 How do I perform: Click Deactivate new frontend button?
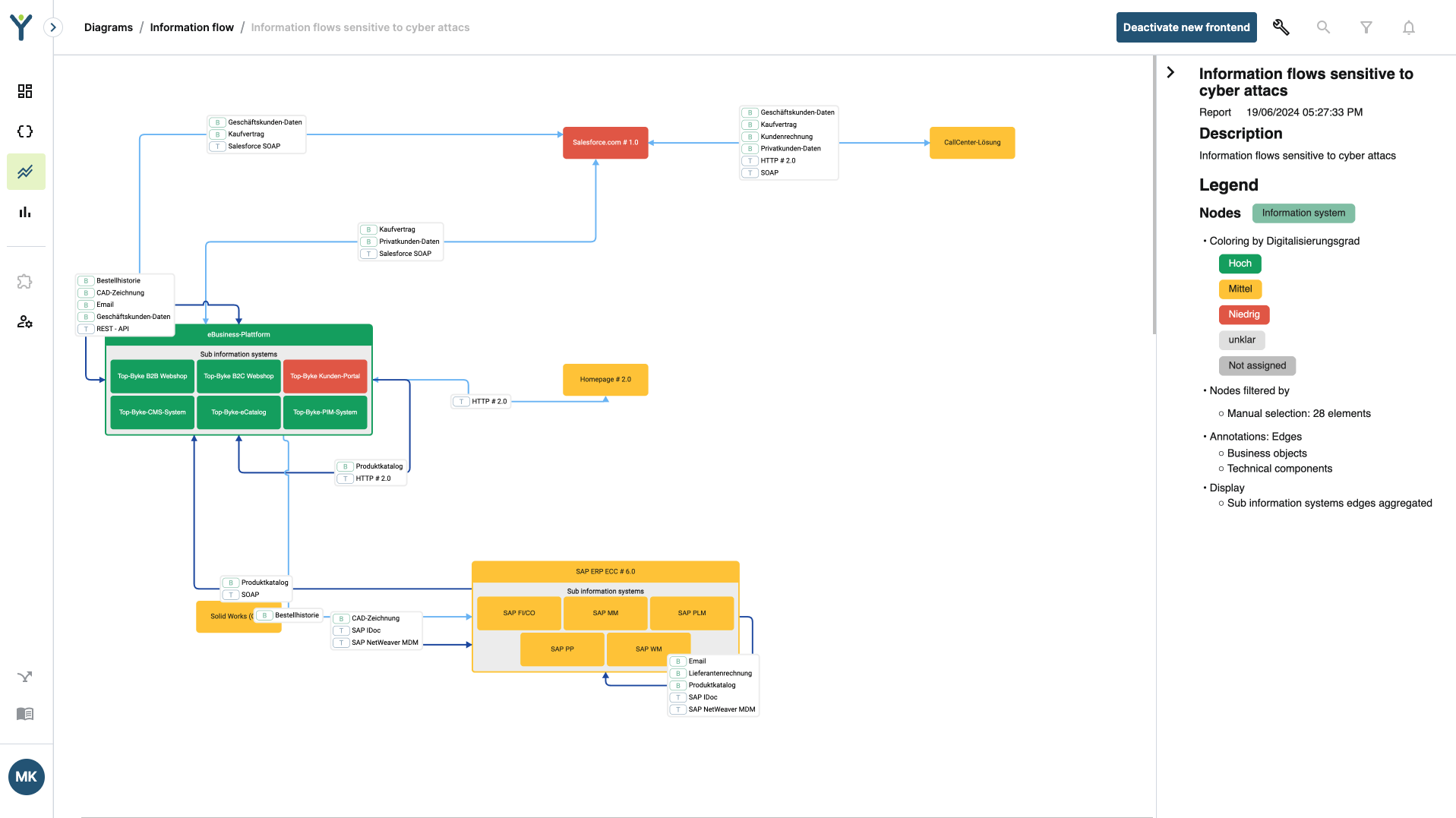point(1186,27)
